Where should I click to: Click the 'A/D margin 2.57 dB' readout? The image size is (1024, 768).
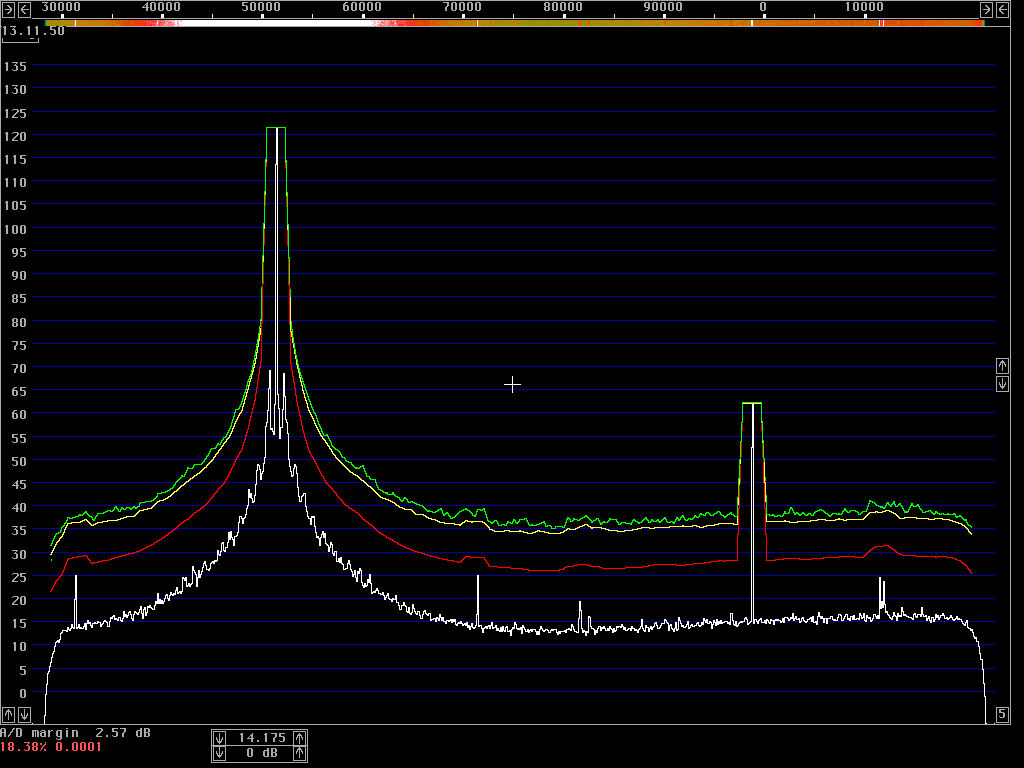75,733
